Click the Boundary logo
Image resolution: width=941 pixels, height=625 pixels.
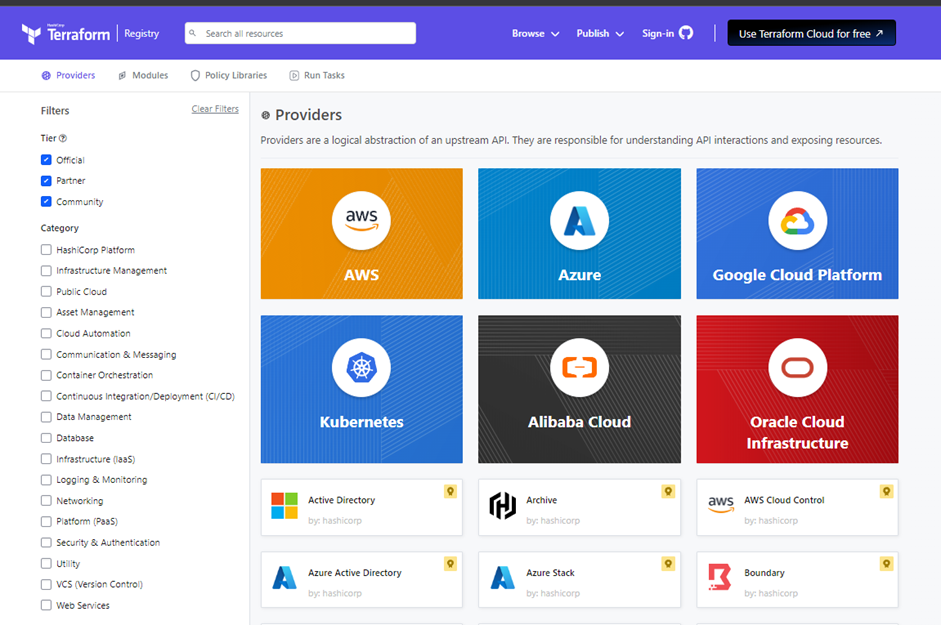720,578
